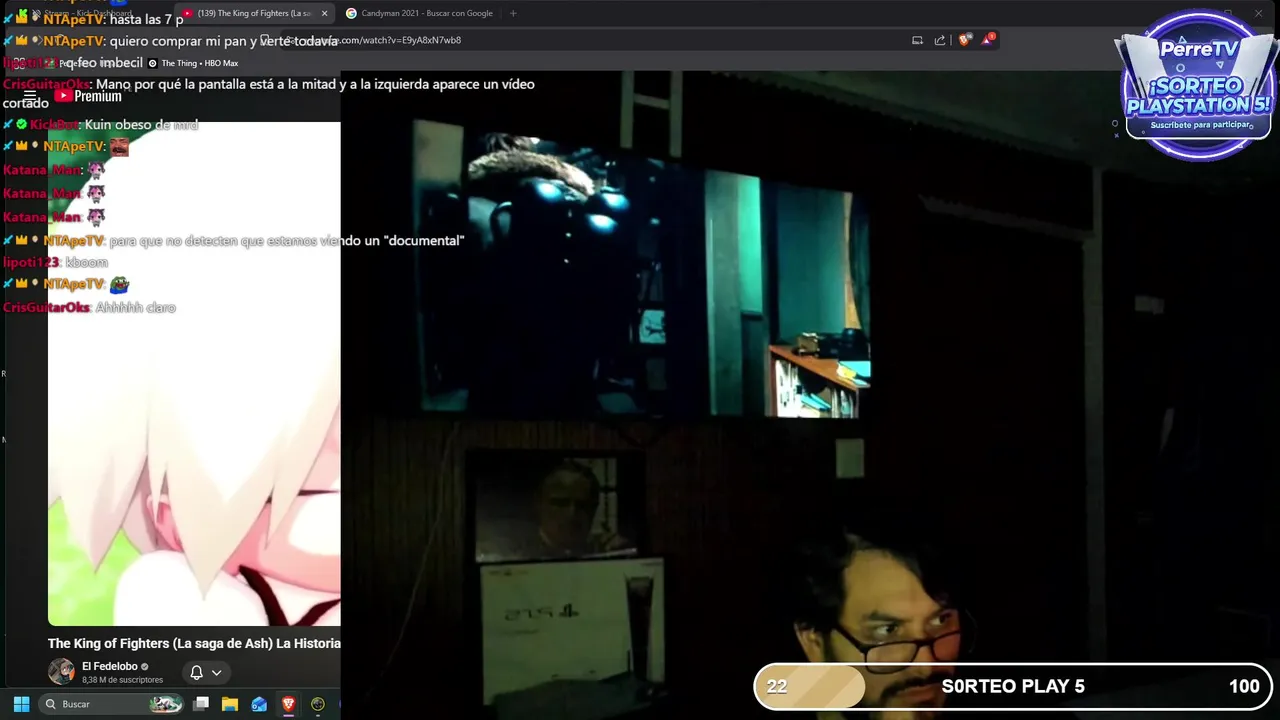Open the round green taskbar app icon
Image resolution: width=1280 pixels, height=720 pixels.
(318, 704)
